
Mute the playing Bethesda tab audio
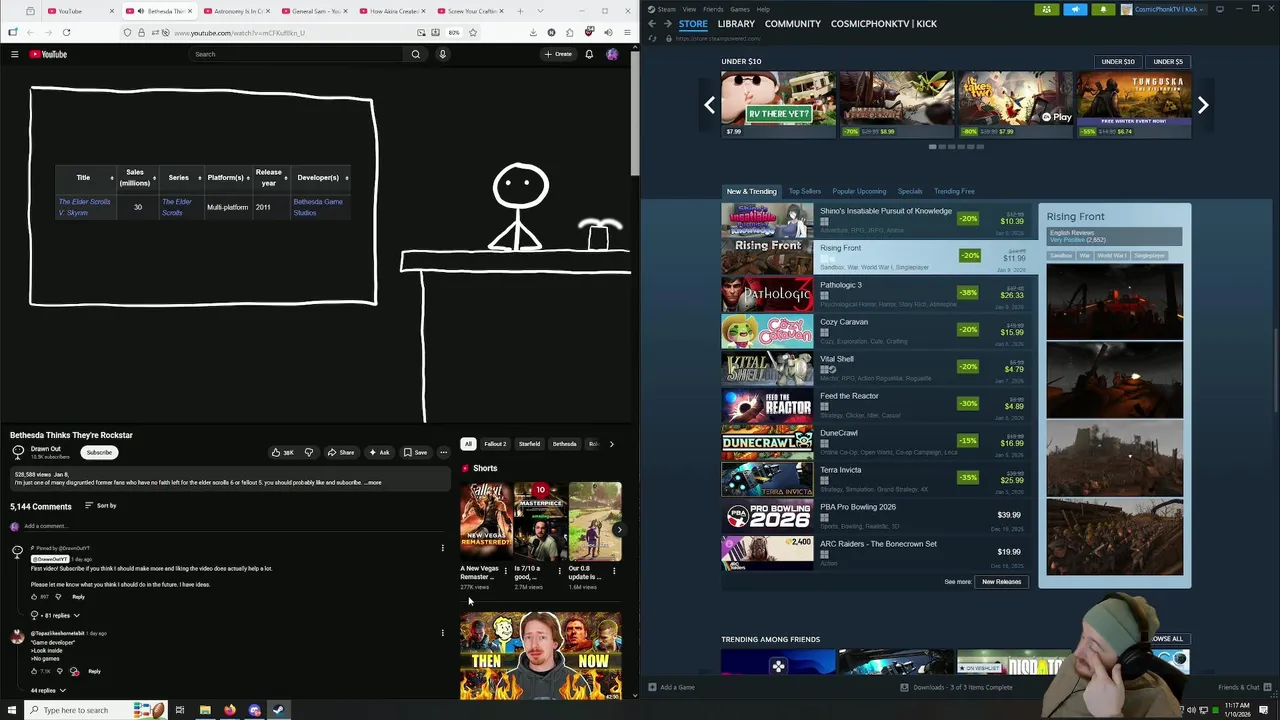tap(140, 11)
